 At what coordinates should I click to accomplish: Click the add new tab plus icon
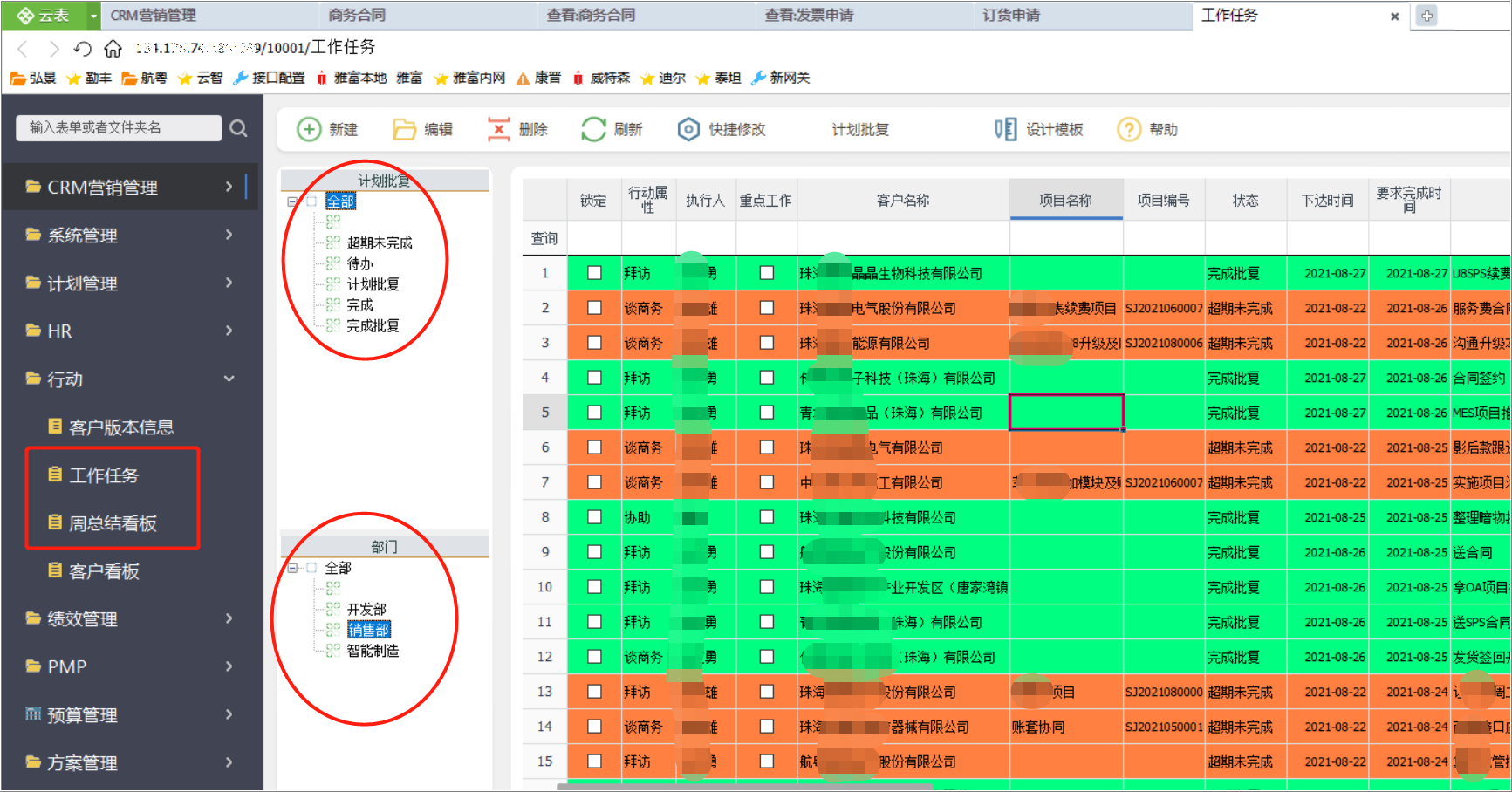pos(1426,16)
